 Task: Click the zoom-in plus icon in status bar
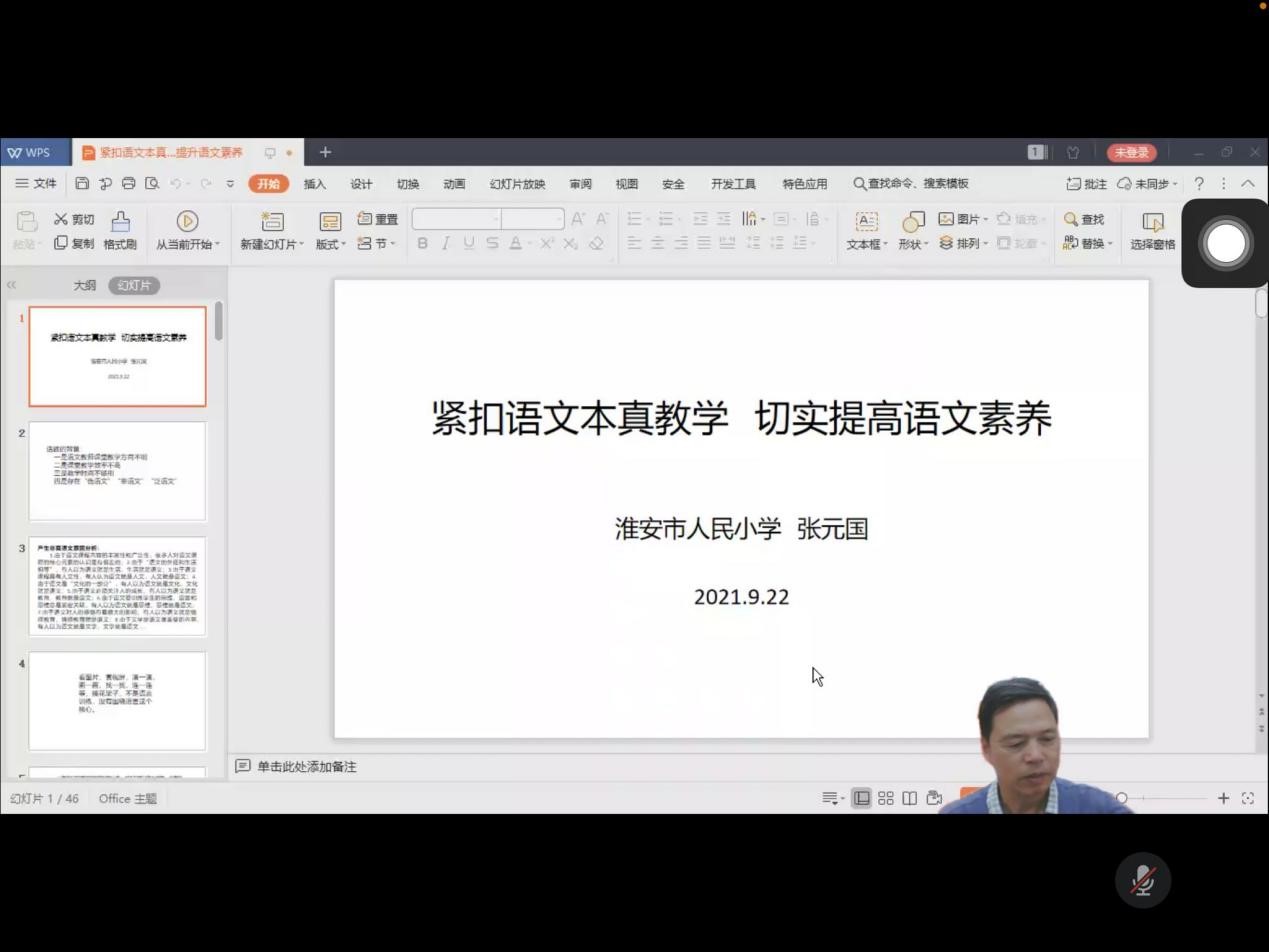1223,798
